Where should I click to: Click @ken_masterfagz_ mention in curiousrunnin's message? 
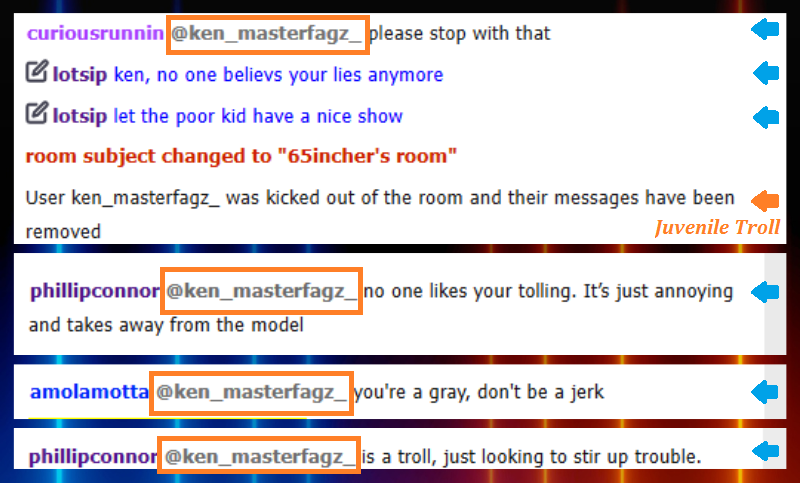point(267,35)
